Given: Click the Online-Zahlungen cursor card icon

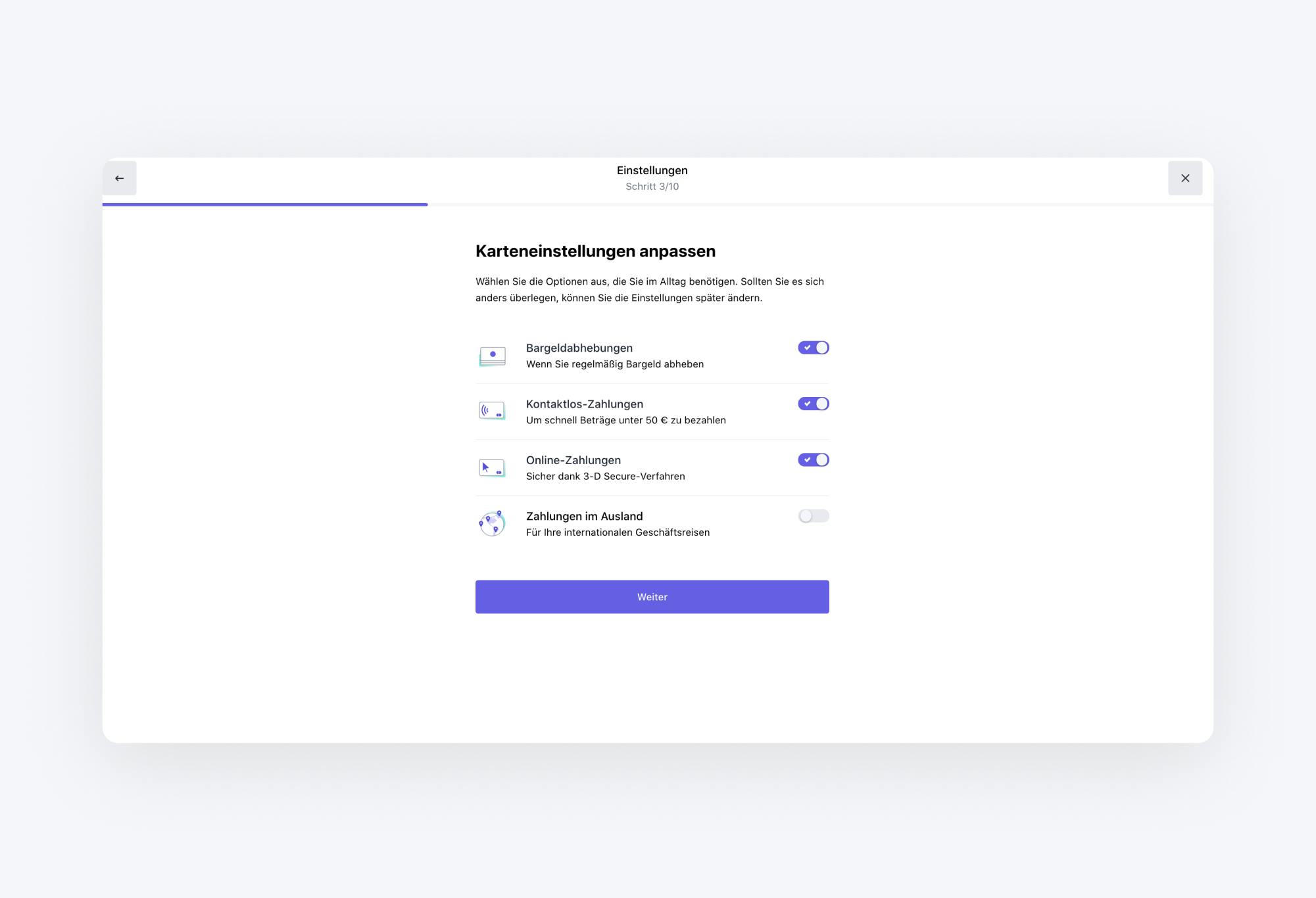Looking at the screenshot, I should click(x=492, y=467).
